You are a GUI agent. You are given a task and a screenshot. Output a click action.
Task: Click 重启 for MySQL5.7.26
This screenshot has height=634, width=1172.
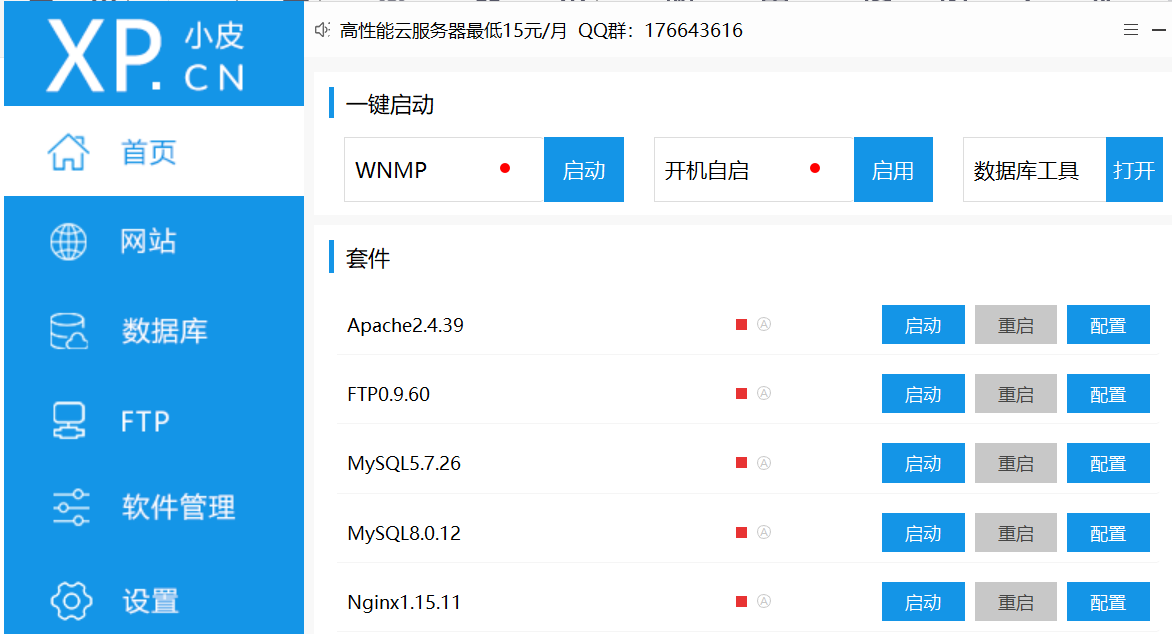[x=1016, y=463]
